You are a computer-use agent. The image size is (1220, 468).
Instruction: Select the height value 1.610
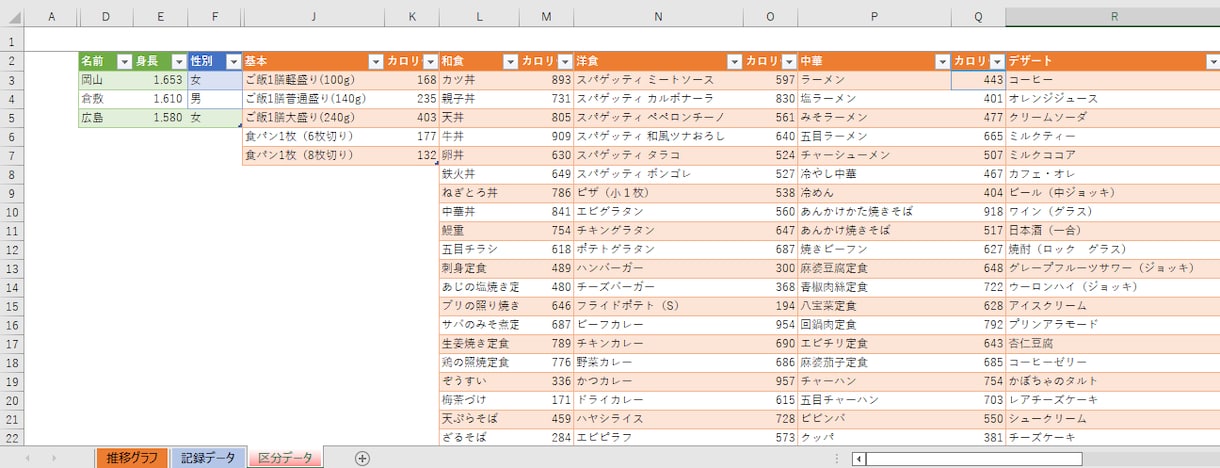(x=159, y=99)
